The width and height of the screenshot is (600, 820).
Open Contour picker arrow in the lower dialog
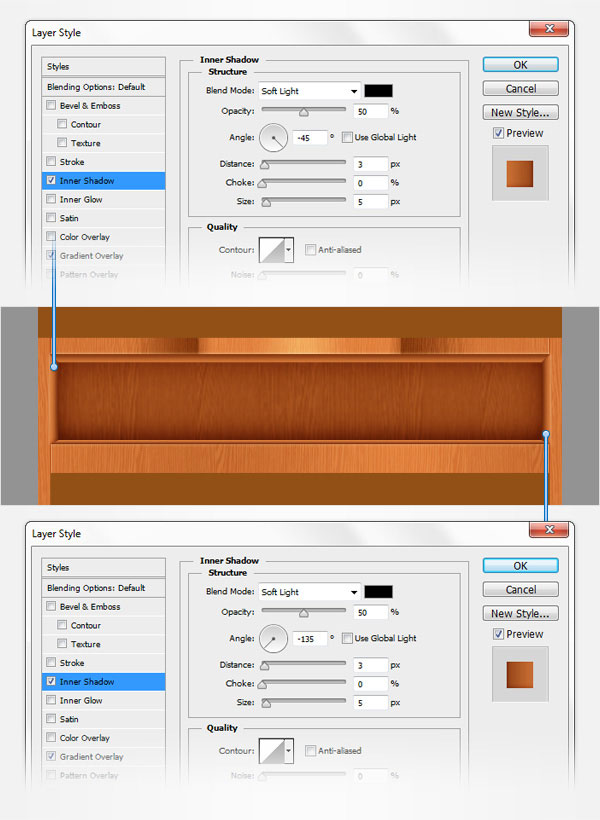[288, 751]
